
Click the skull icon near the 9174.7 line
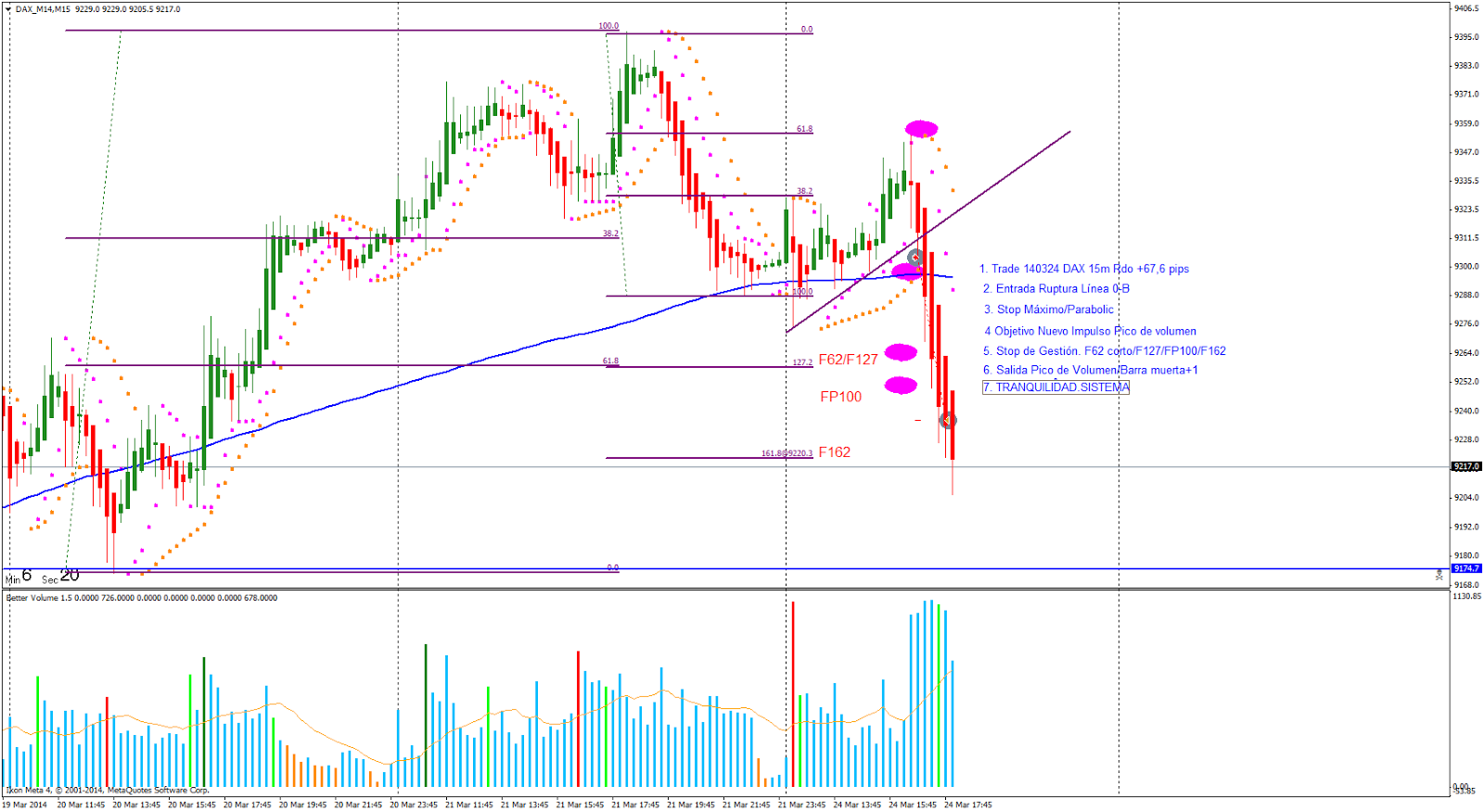coord(1439,576)
